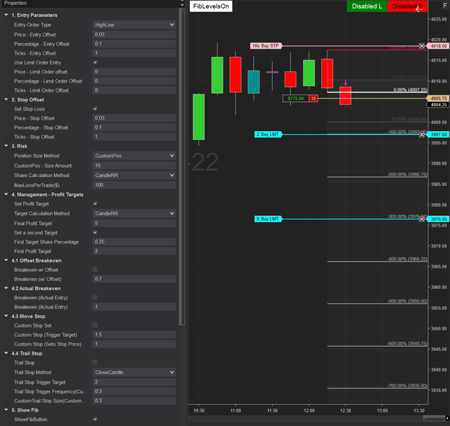Select the 10s Buy STP order label
Screen dimensions: 450x426
click(x=266, y=46)
